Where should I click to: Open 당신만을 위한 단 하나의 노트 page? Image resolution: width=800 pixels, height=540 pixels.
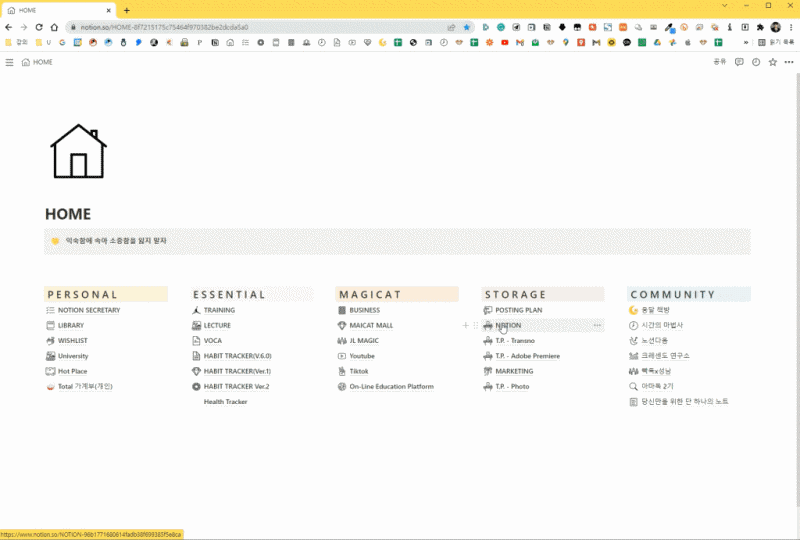685,402
